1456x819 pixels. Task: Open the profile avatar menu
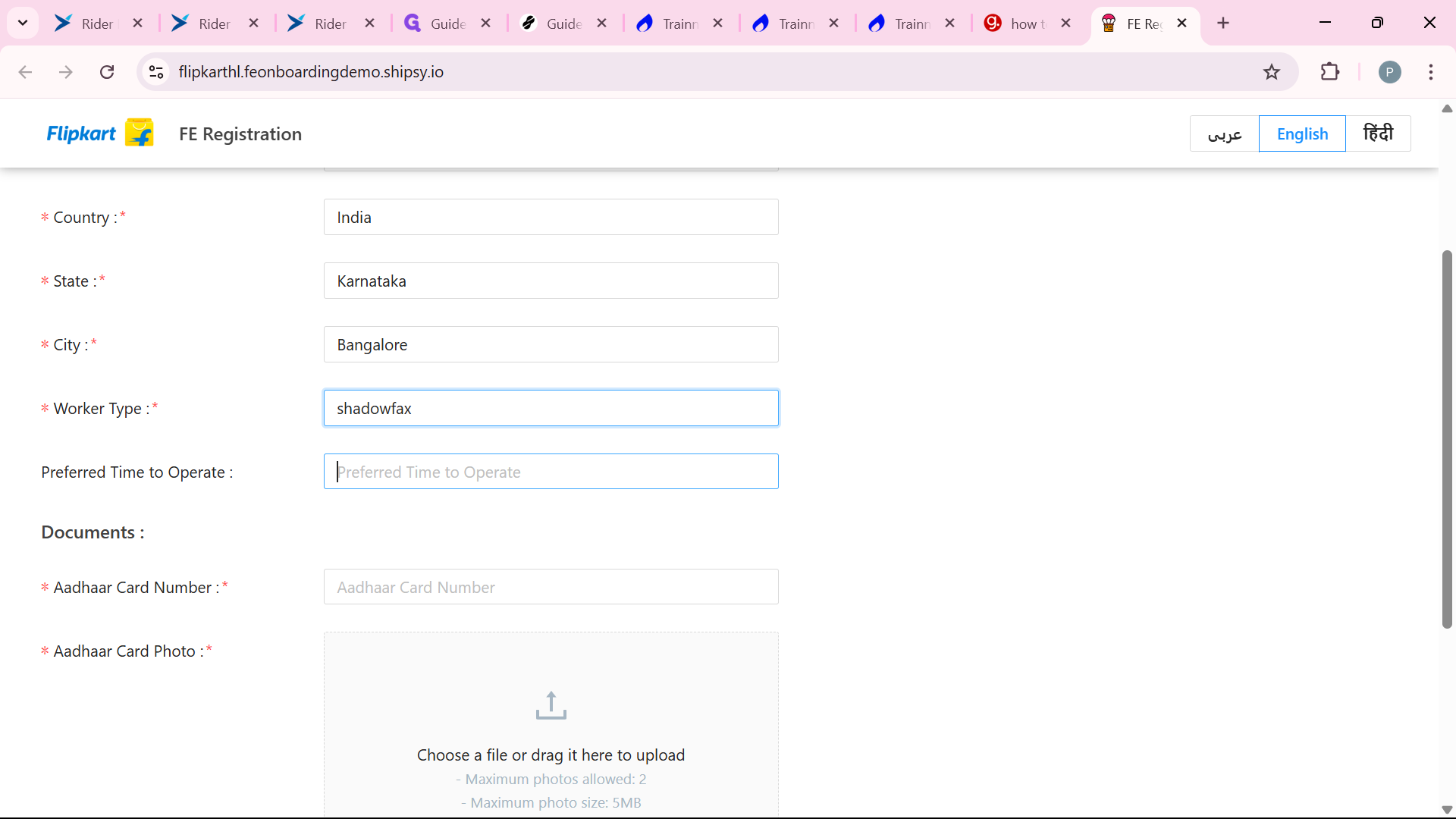1389,72
